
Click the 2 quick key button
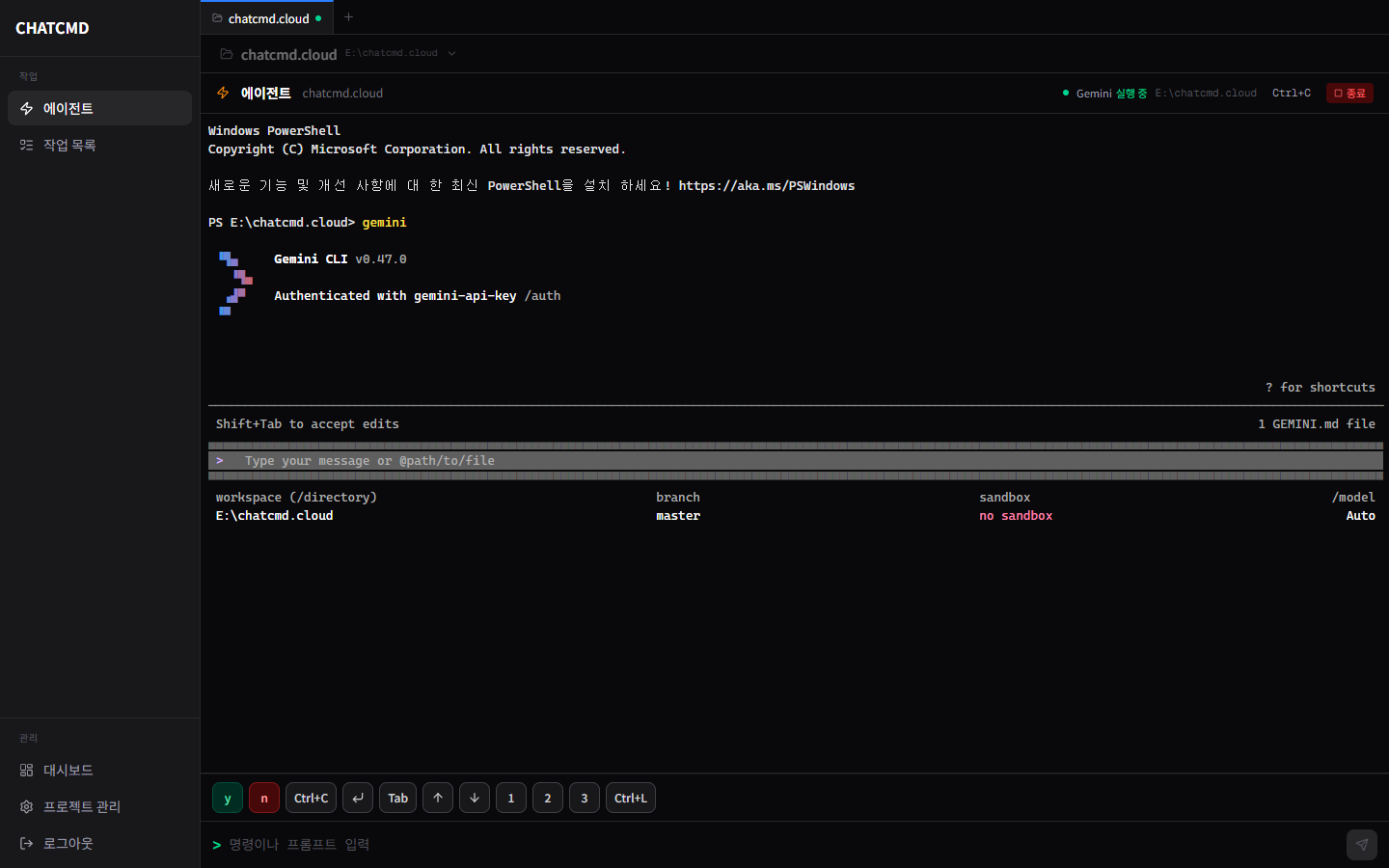pyautogui.click(x=548, y=798)
